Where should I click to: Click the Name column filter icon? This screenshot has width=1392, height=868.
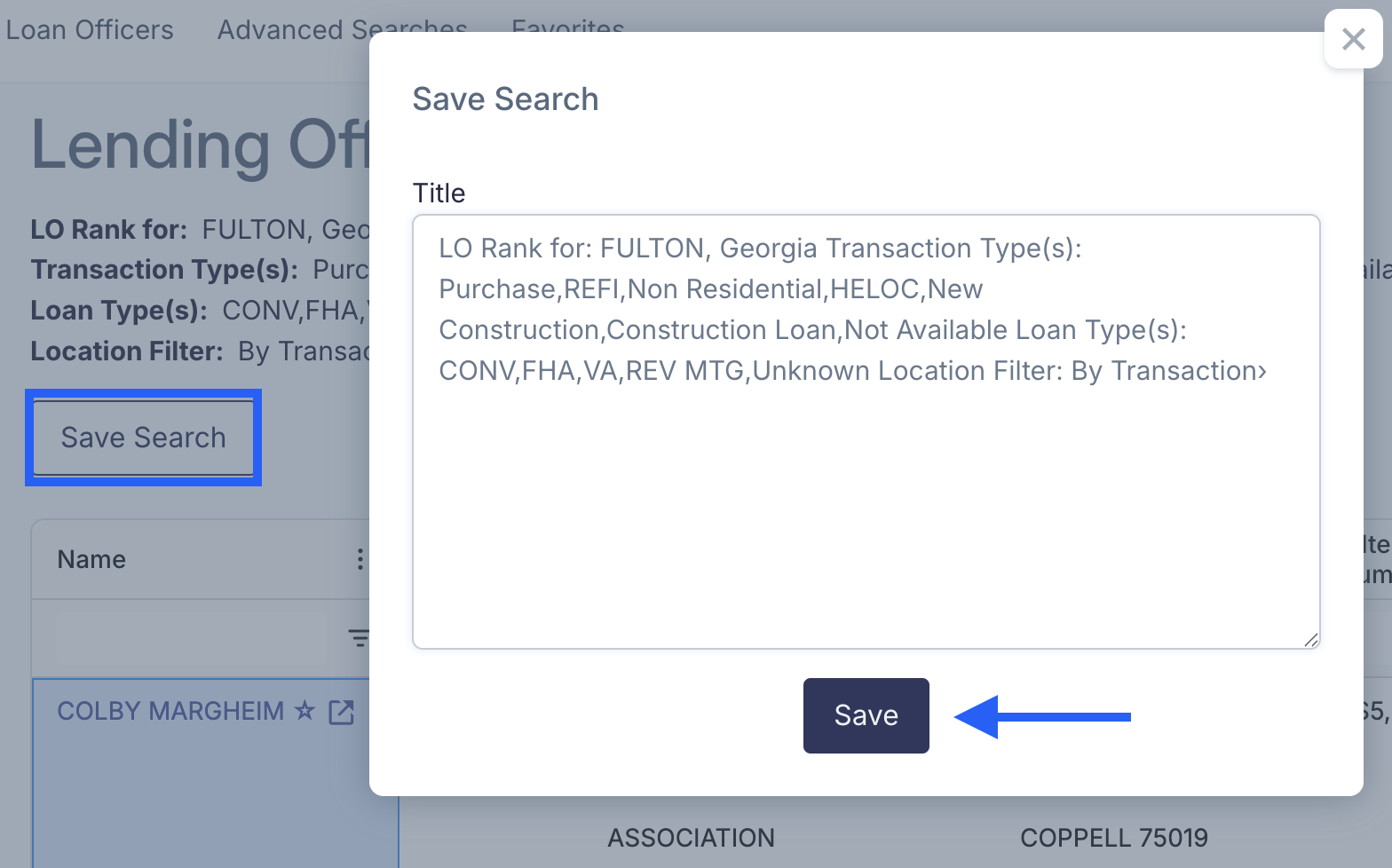coord(358,637)
